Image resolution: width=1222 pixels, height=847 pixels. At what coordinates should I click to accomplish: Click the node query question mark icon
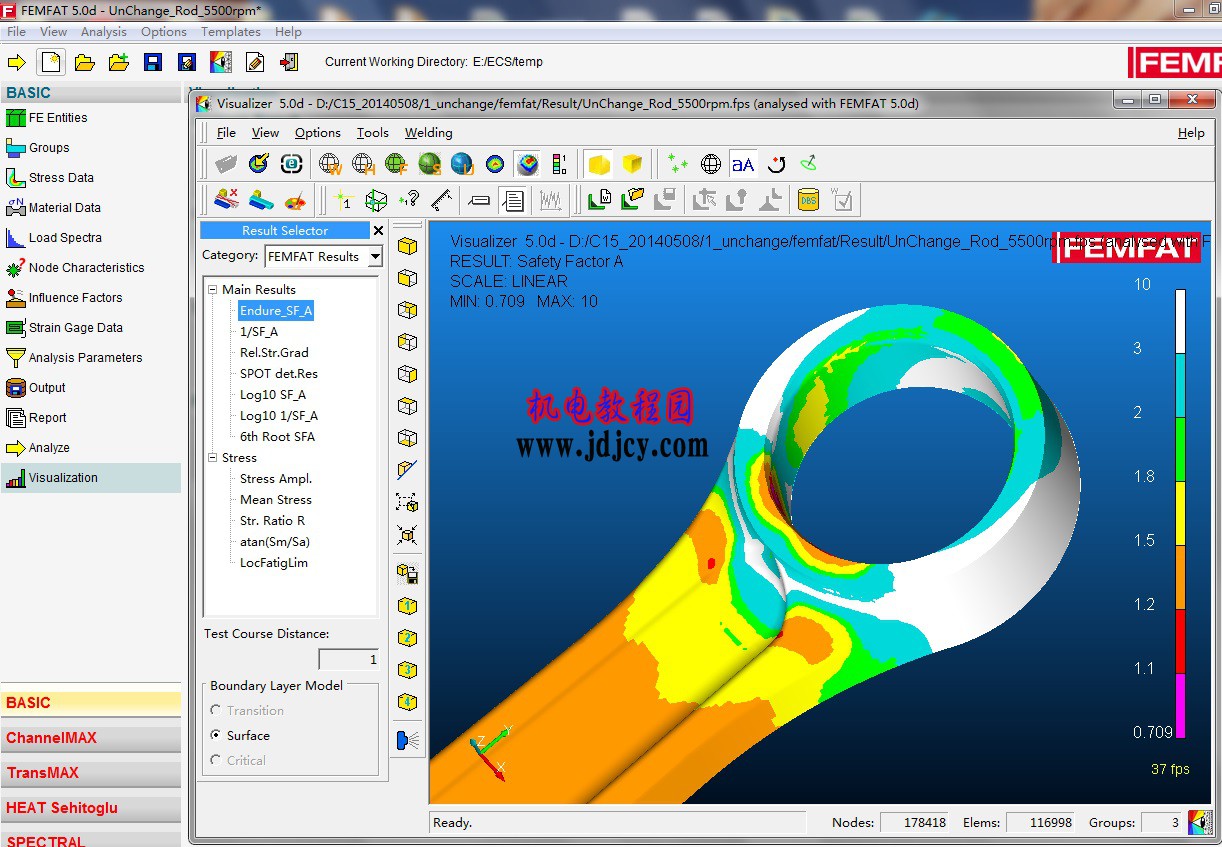[x=408, y=200]
